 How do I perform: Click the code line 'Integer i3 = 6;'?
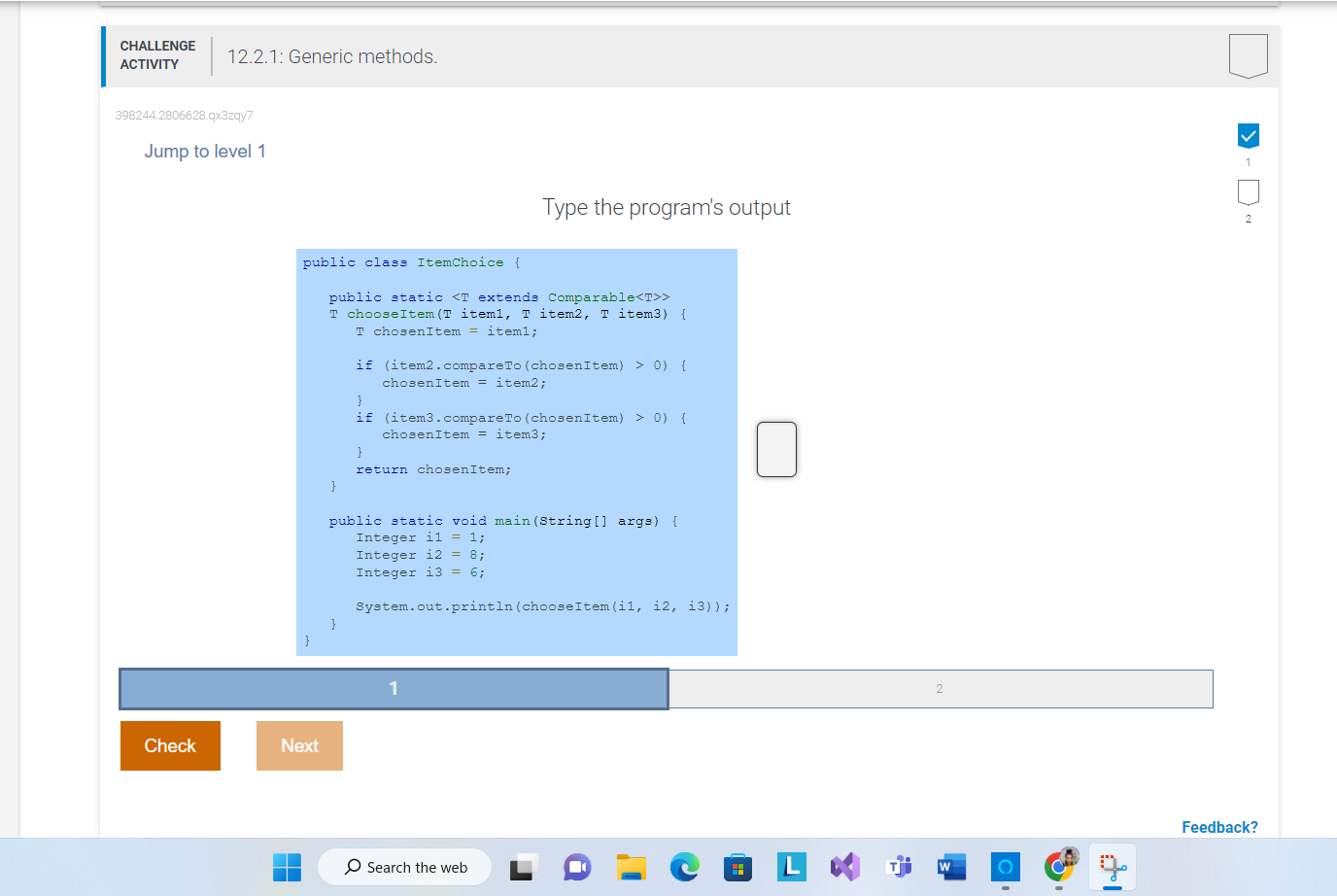[x=421, y=572]
